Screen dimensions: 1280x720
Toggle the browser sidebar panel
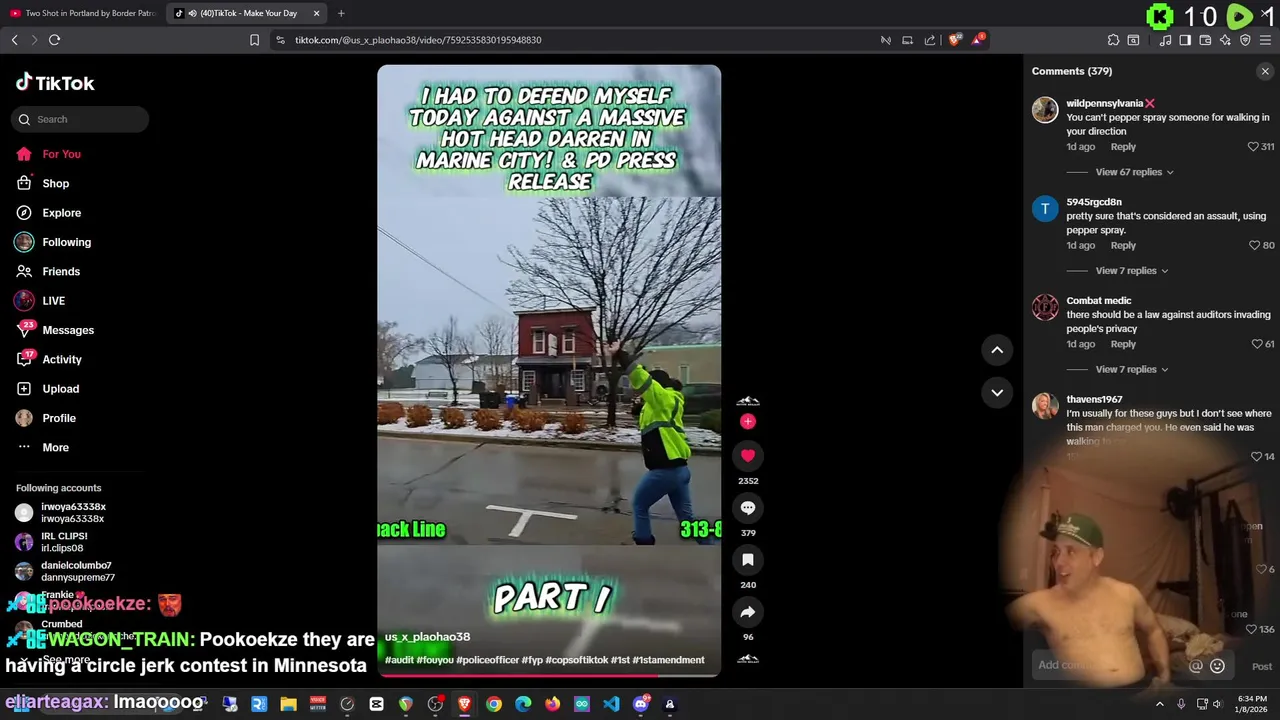[x=1185, y=40]
